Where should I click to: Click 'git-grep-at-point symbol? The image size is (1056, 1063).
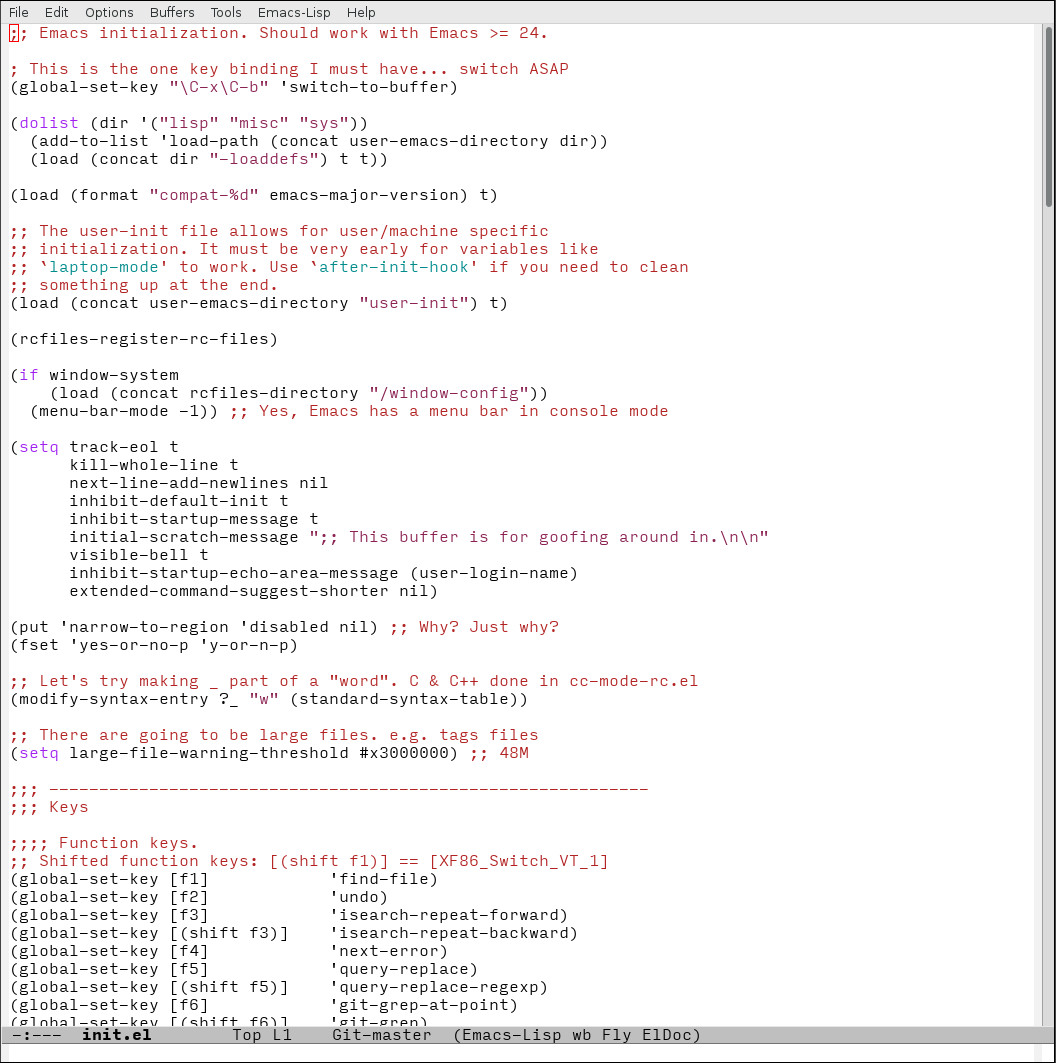click(419, 1005)
